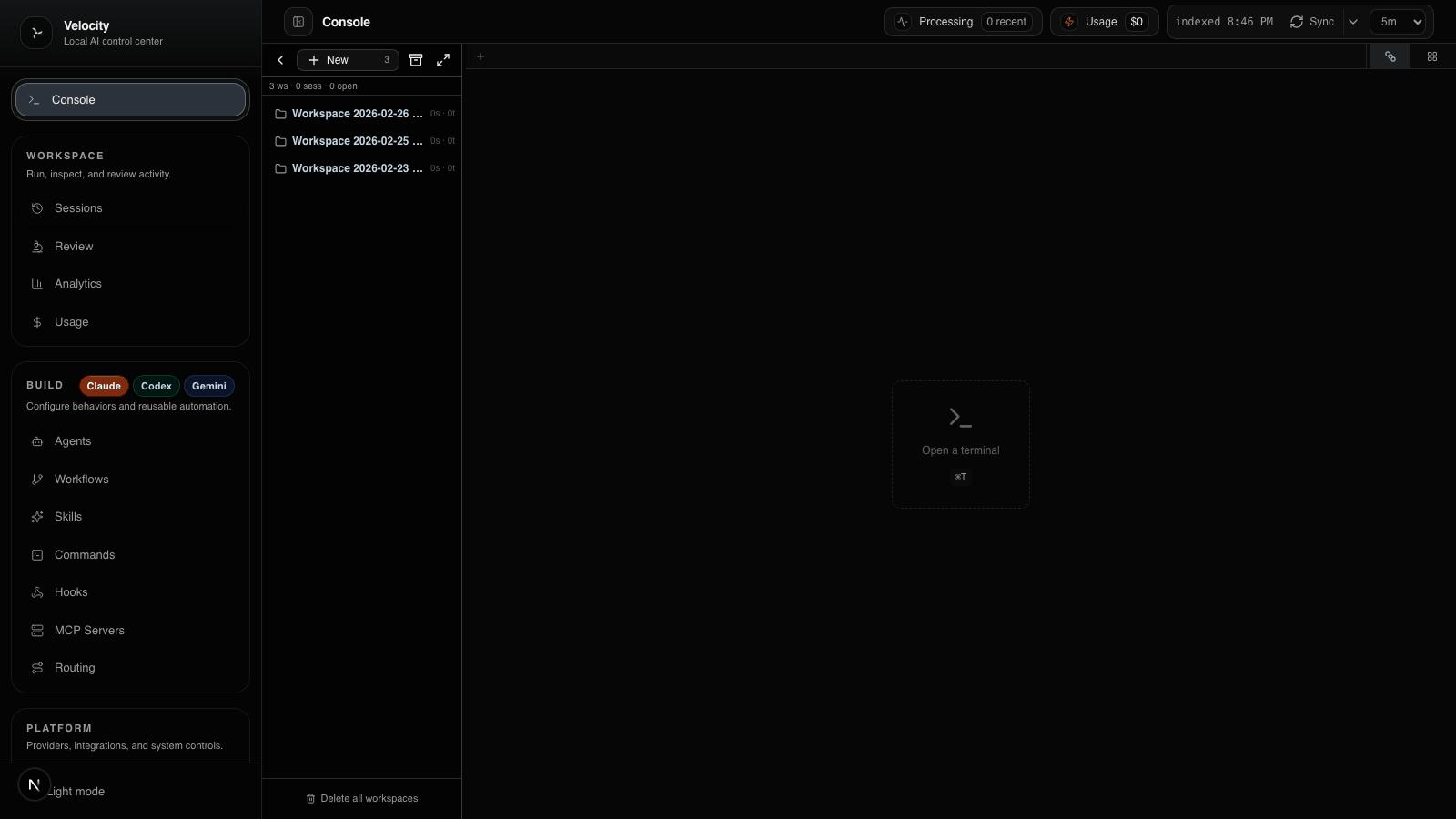Open Sessions in the sidebar
This screenshot has height=819, width=1456.
pyautogui.click(x=77, y=207)
